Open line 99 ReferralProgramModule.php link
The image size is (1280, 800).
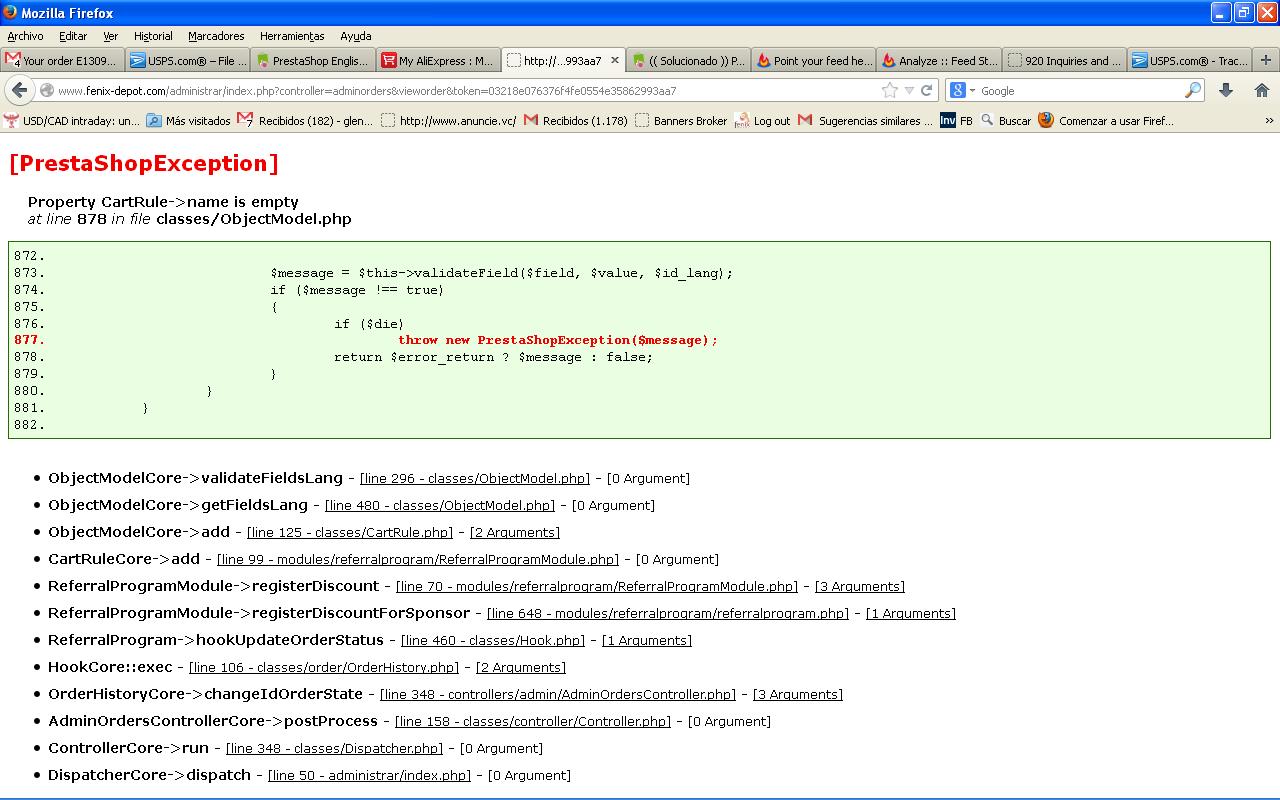pos(418,560)
